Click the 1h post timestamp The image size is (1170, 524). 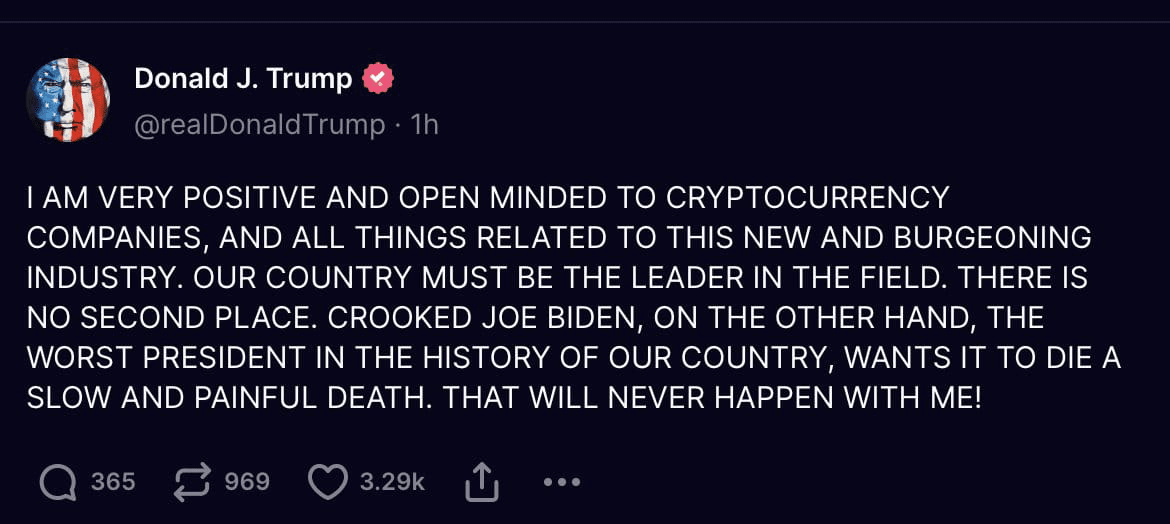[x=425, y=124]
